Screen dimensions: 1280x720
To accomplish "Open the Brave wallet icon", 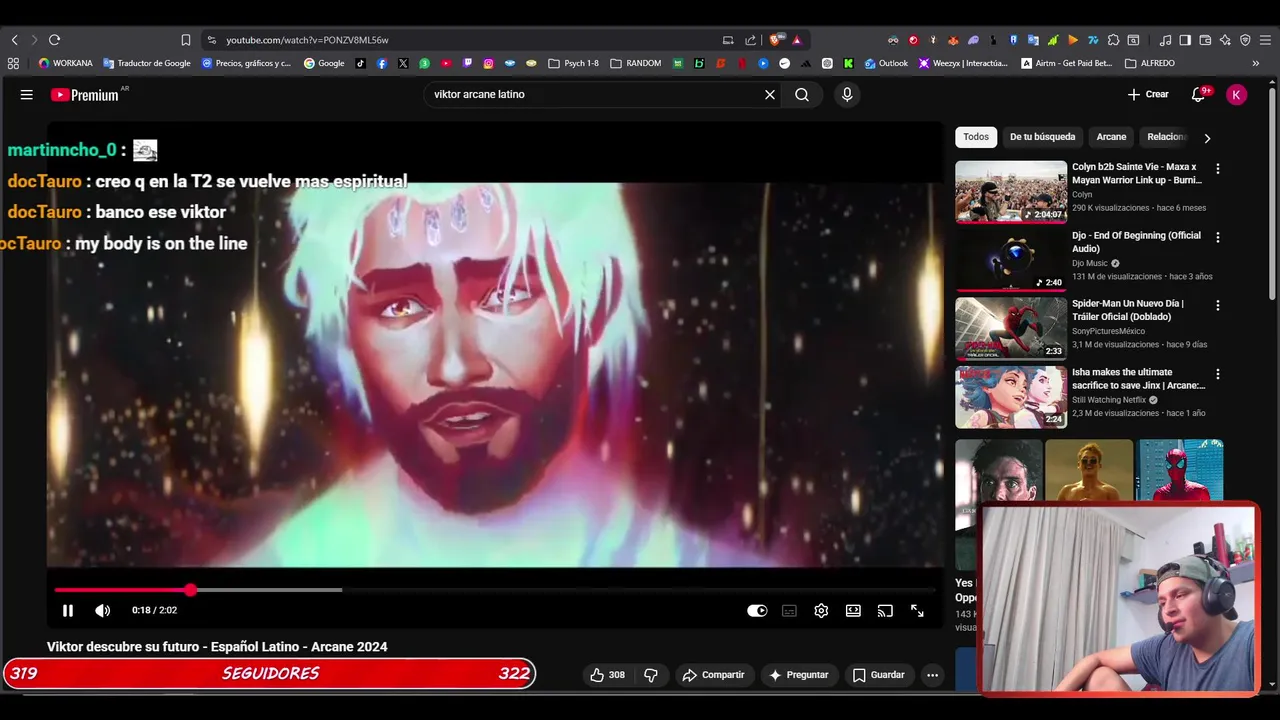I will [1205, 40].
